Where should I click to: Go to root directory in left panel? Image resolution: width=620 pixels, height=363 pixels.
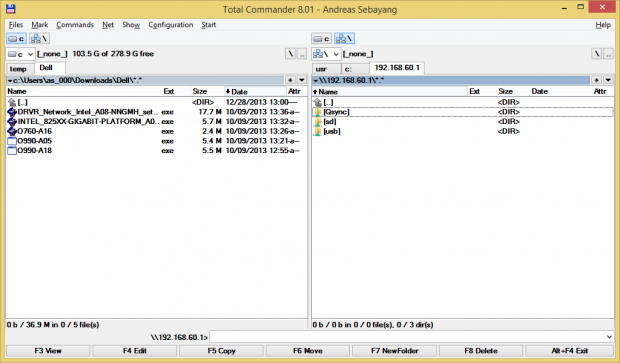pyautogui.click(x=291, y=54)
